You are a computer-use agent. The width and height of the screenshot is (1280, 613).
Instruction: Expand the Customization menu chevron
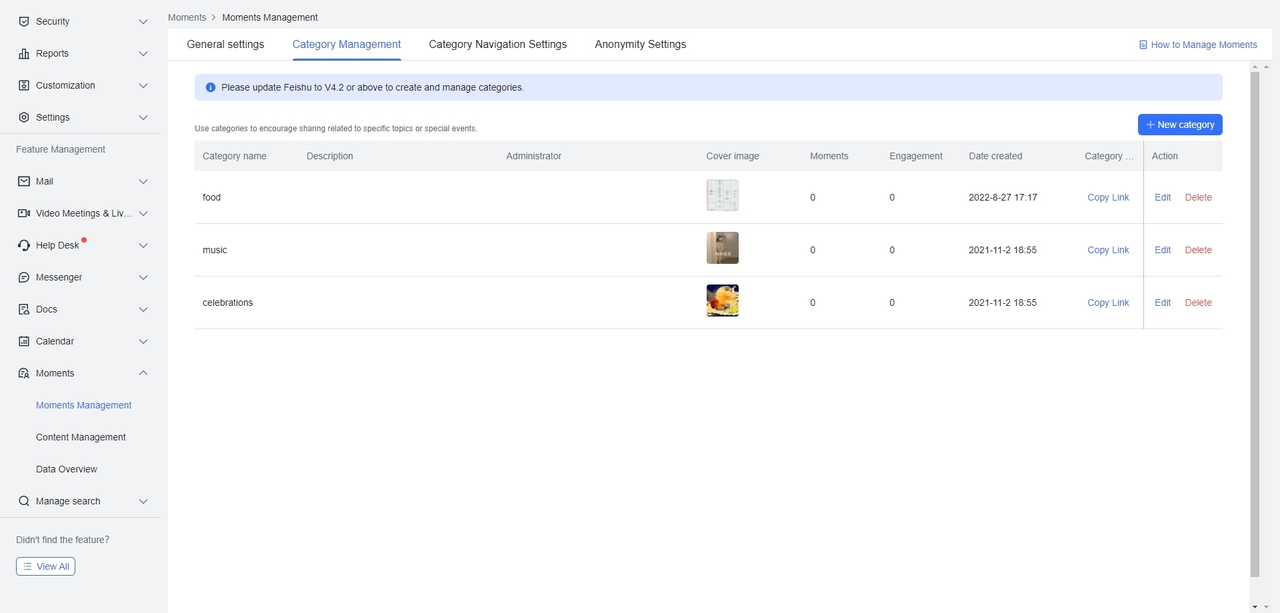coord(143,85)
